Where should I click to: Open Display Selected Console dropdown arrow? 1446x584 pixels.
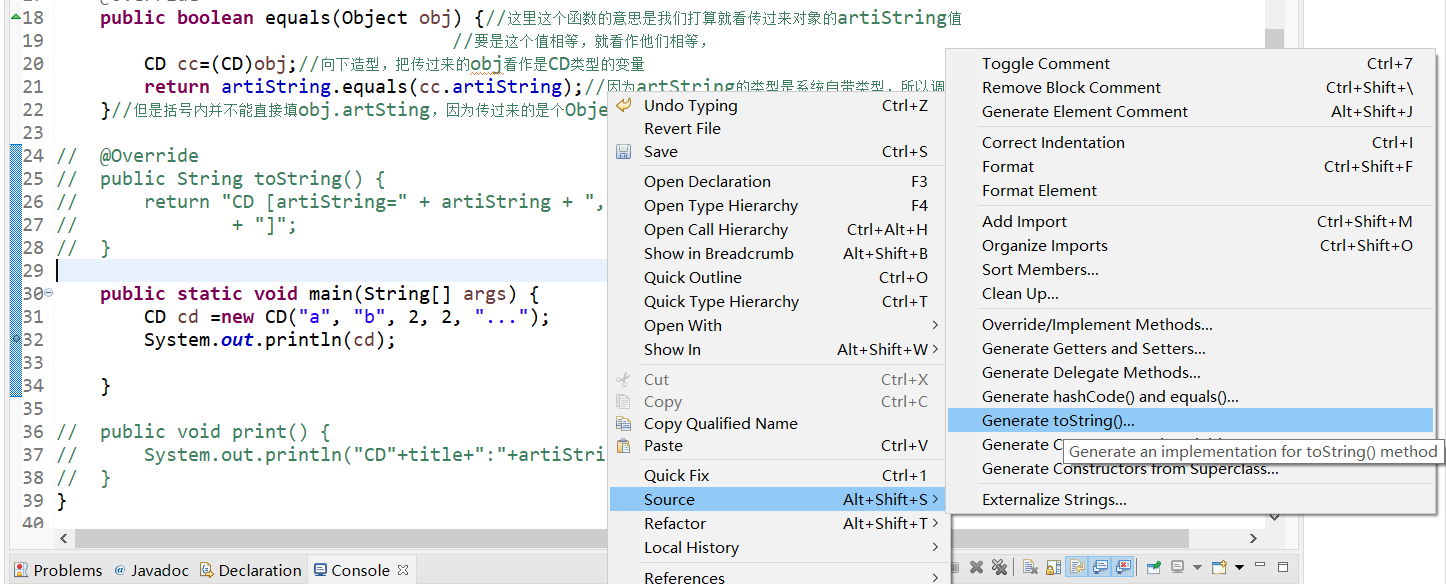click(1197, 568)
